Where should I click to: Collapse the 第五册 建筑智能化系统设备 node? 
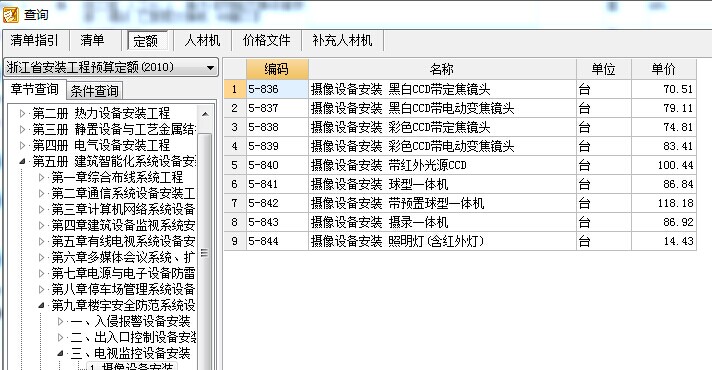click(x=23, y=161)
